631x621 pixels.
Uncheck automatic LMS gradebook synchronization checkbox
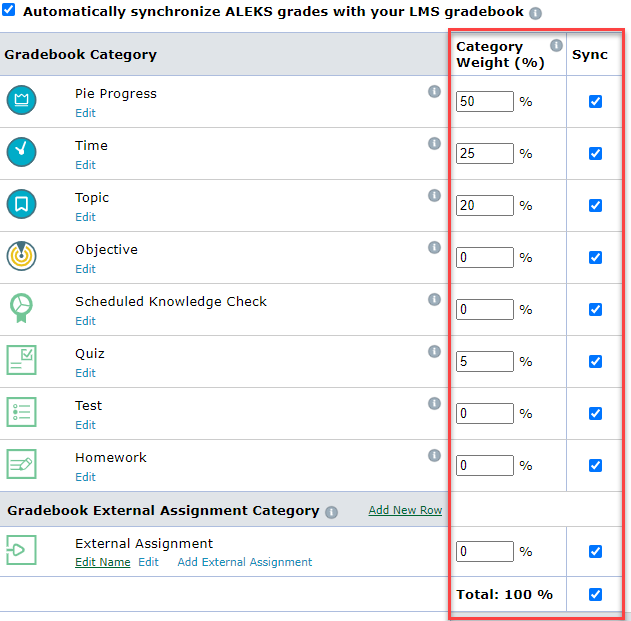tap(8, 10)
